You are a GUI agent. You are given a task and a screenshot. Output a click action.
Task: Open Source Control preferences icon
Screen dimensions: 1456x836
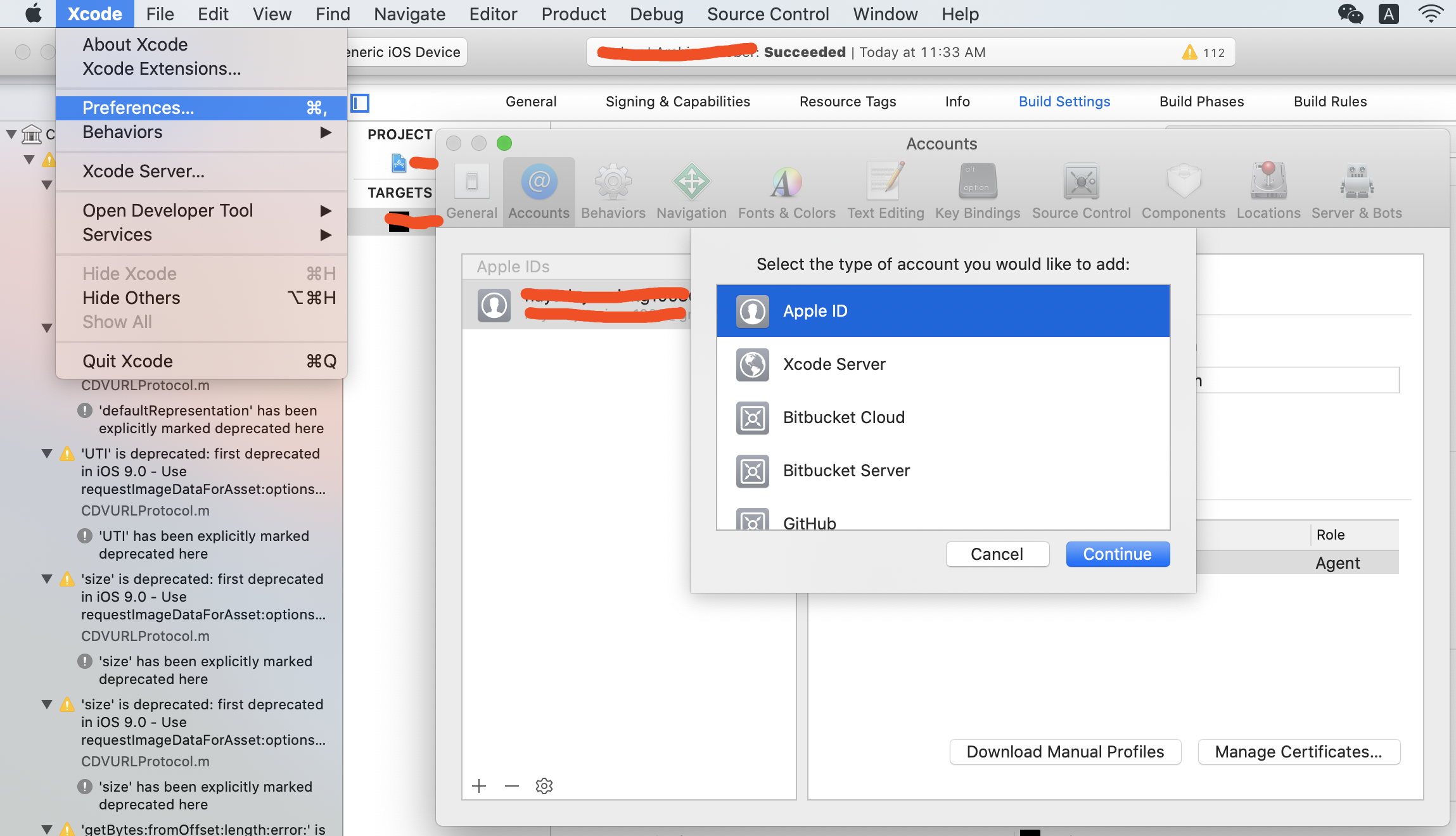[x=1081, y=182]
